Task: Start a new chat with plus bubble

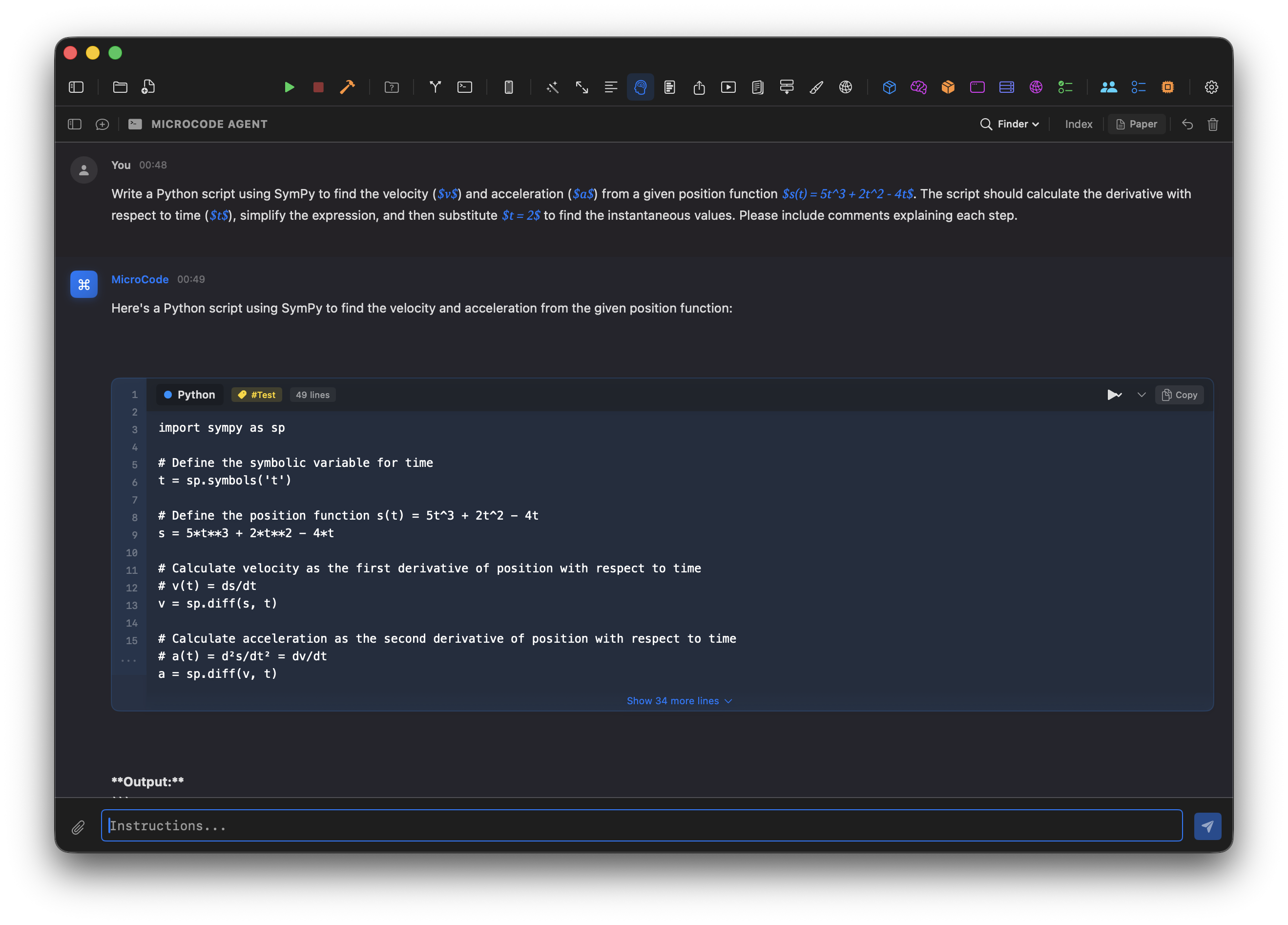Action: [x=102, y=124]
